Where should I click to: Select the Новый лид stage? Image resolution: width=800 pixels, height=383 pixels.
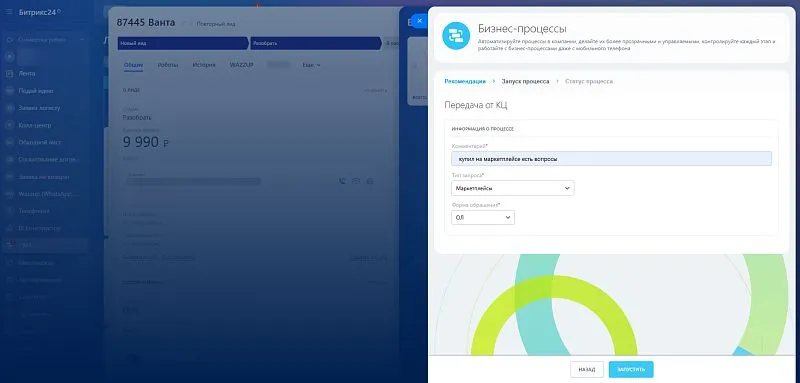click(183, 43)
